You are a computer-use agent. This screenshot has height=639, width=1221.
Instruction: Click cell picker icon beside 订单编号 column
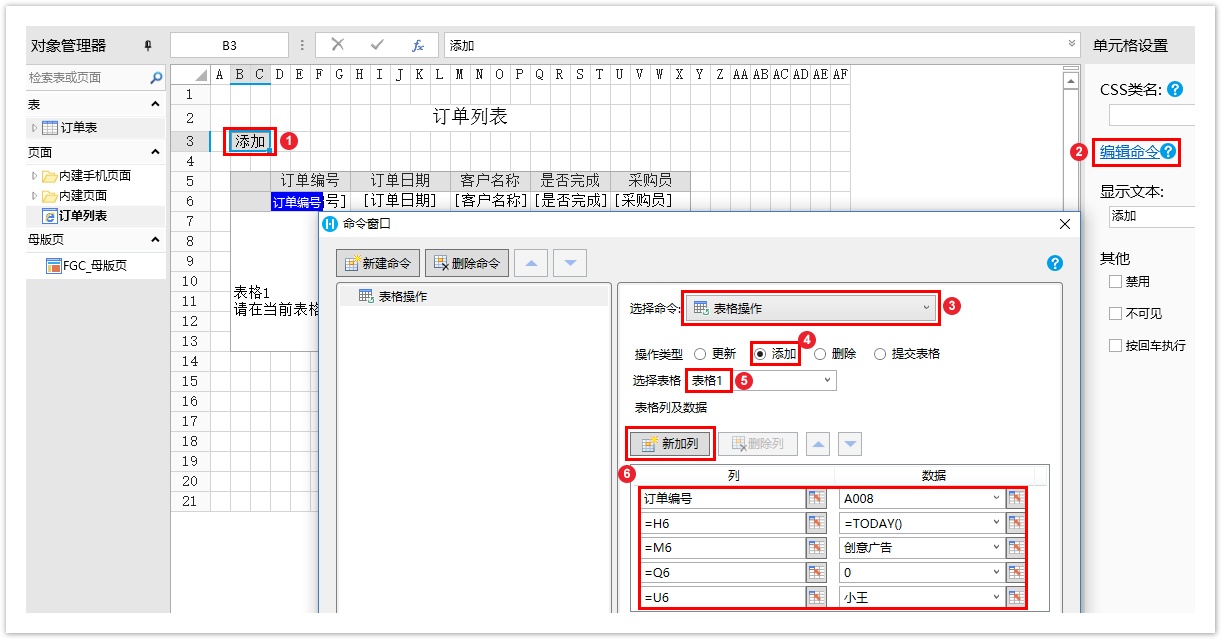(x=816, y=498)
